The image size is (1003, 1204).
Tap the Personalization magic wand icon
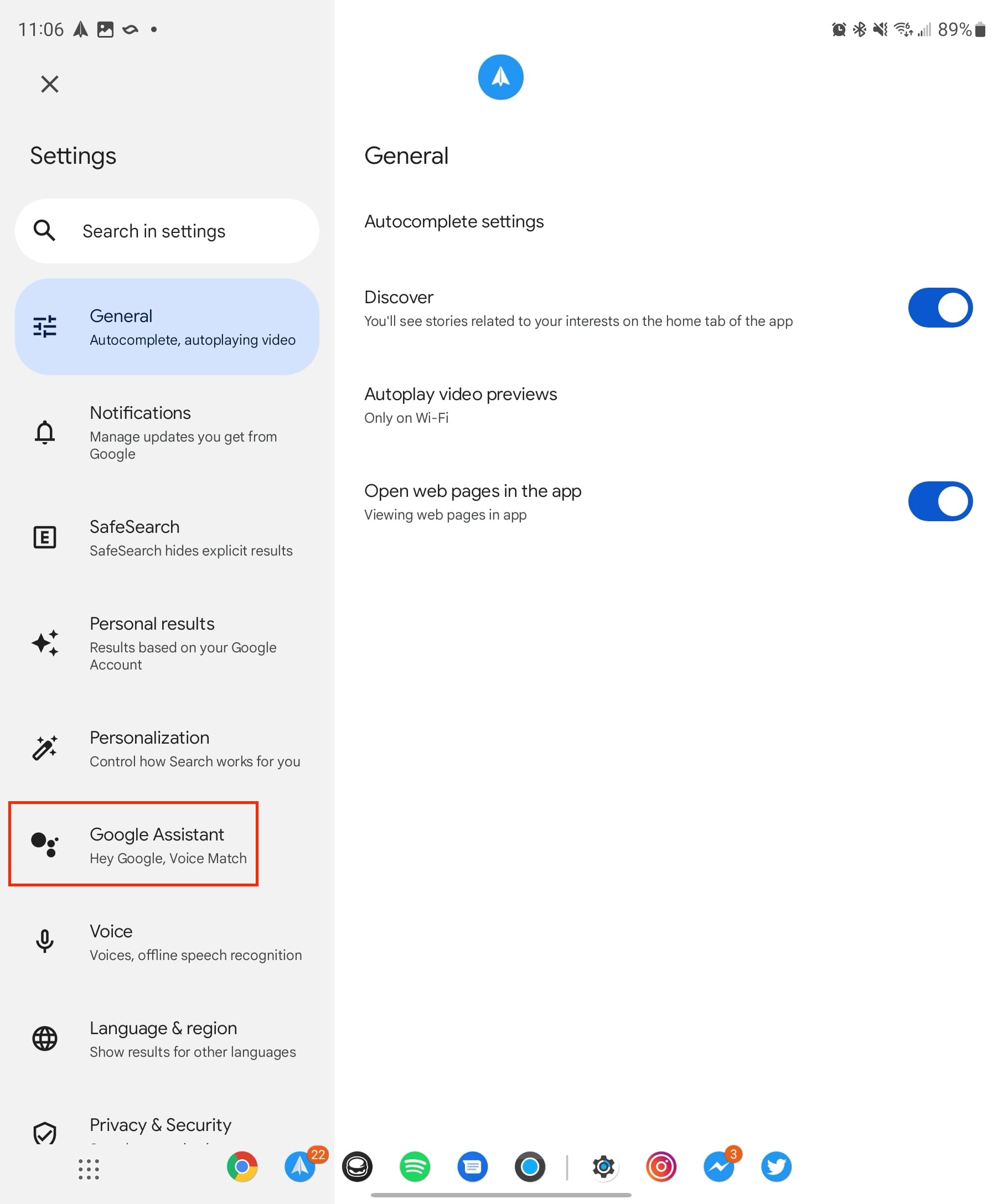click(45, 748)
